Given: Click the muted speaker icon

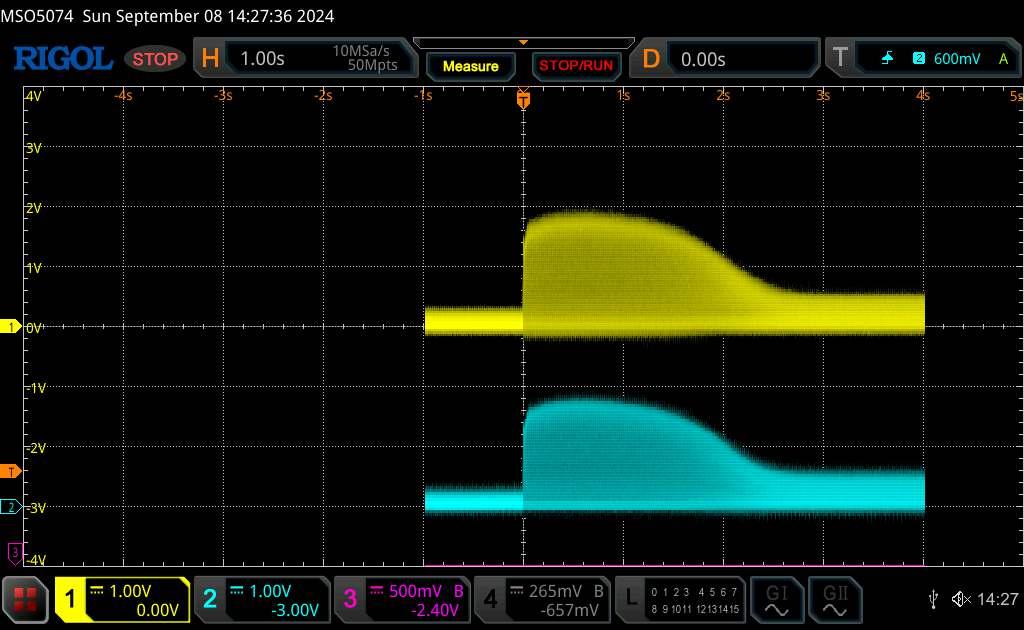Looking at the screenshot, I should (961, 599).
